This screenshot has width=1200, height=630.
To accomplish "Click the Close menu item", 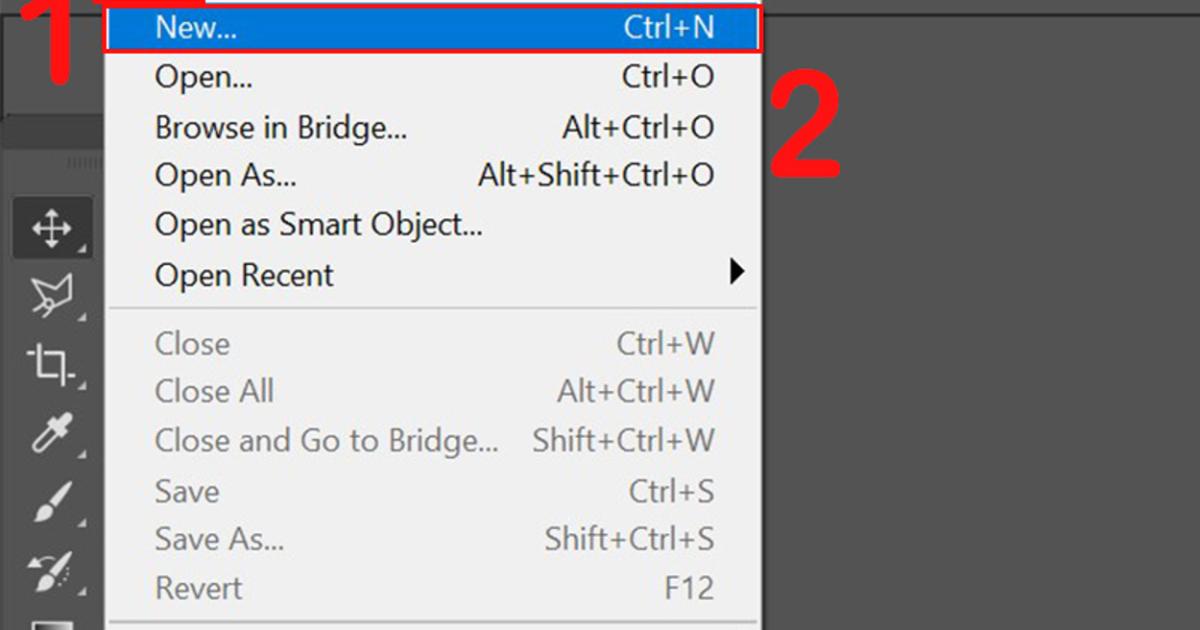I will click(192, 344).
